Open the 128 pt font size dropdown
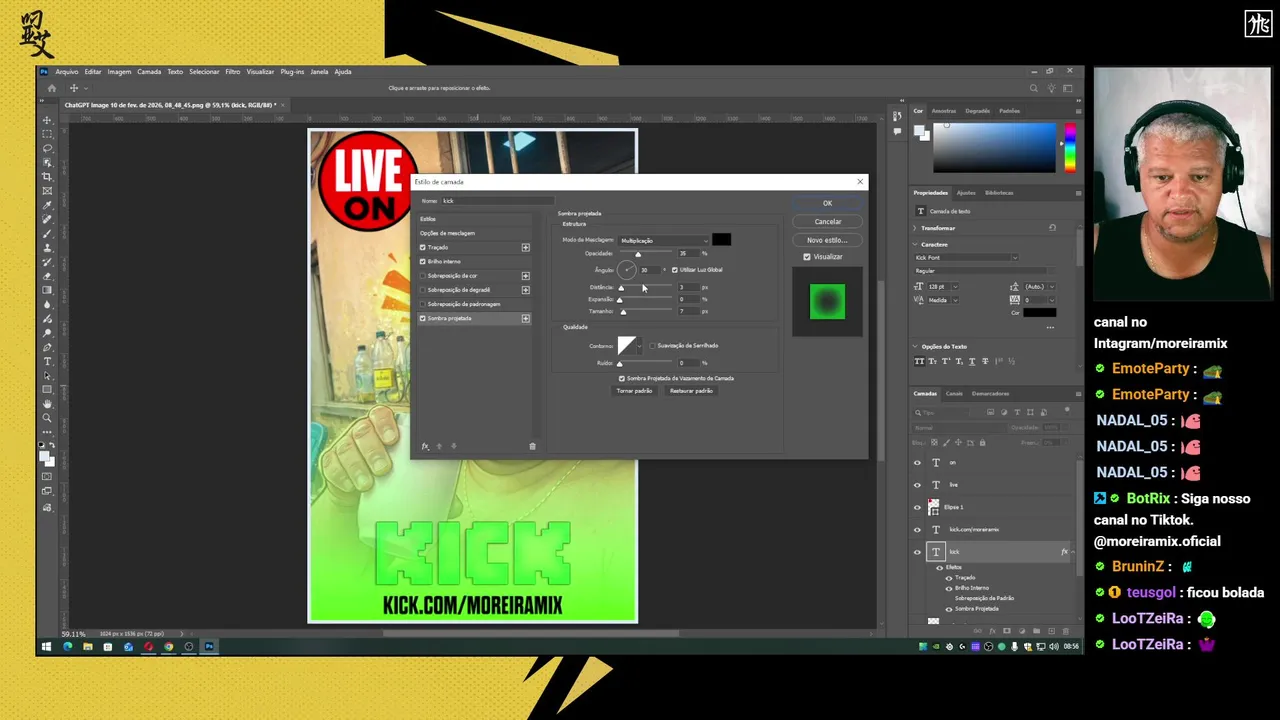1280x720 pixels. (954, 287)
